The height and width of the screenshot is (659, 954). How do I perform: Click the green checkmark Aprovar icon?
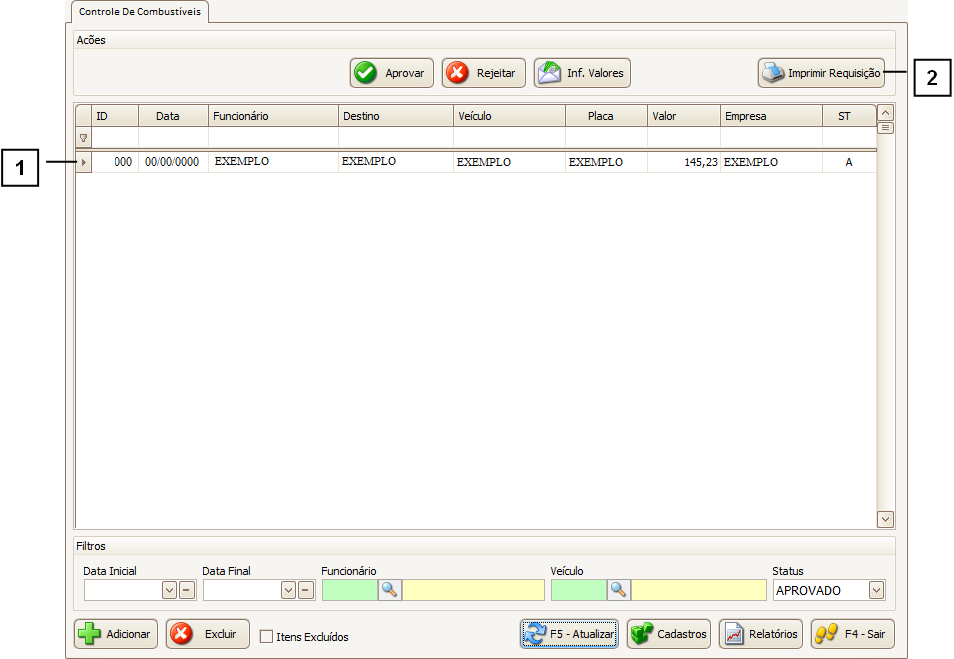366,73
